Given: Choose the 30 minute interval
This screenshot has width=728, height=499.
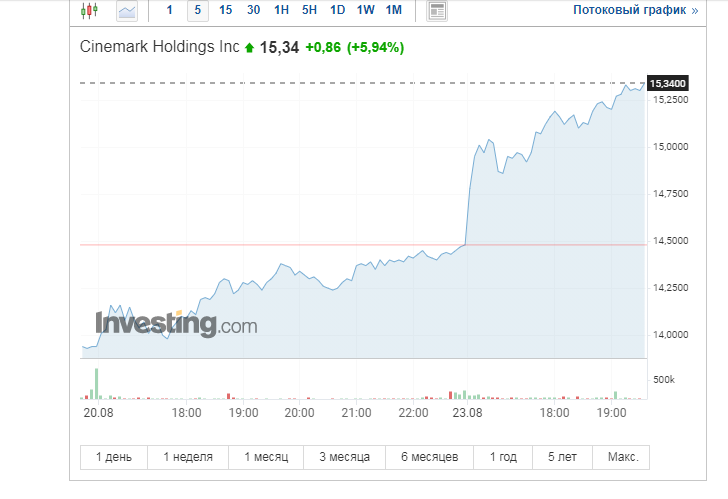Looking at the screenshot, I should 254,10.
